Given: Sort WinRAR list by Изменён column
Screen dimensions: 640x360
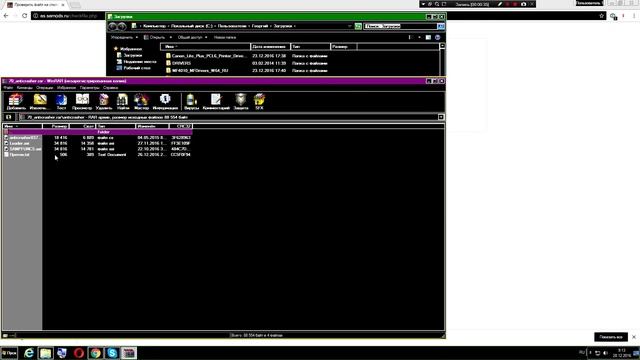Looking at the screenshot, I should [x=152, y=126].
